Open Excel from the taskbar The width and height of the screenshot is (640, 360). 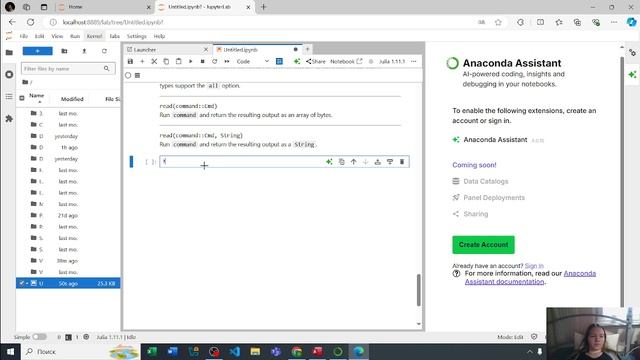(152, 351)
